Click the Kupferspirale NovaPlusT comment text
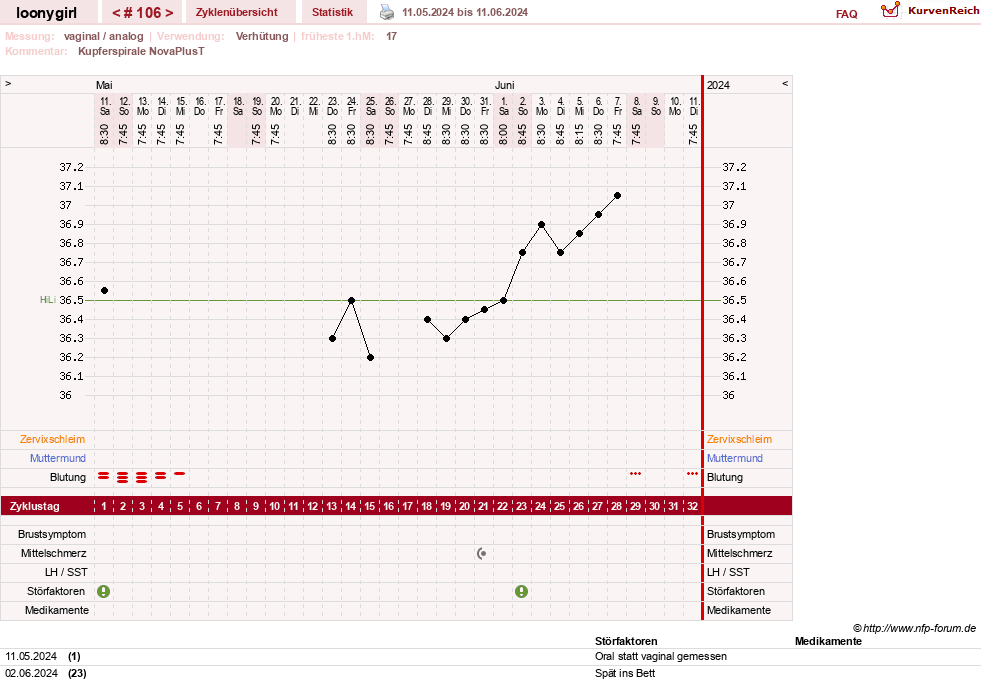This screenshot has width=981, height=700. (141, 51)
